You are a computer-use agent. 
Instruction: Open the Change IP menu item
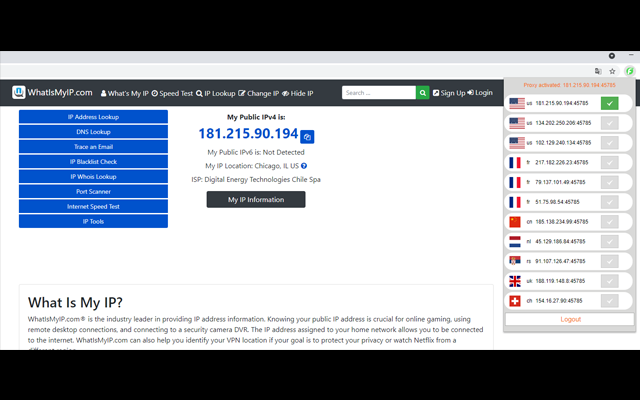pos(259,93)
